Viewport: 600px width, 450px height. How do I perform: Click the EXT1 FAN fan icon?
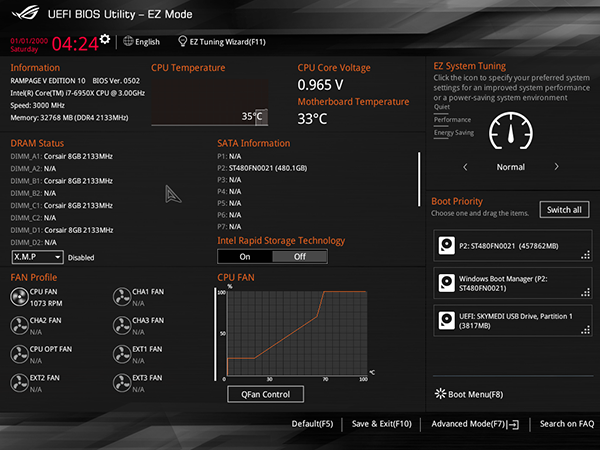tap(122, 354)
